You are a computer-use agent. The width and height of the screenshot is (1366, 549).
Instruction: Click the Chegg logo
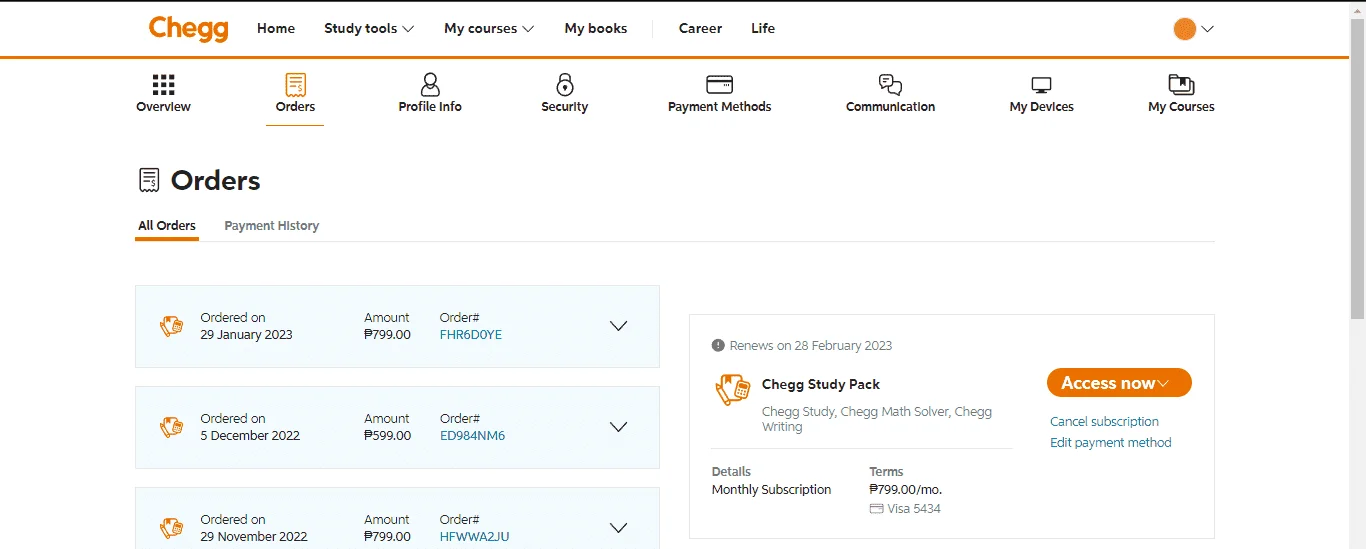[189, 28]
